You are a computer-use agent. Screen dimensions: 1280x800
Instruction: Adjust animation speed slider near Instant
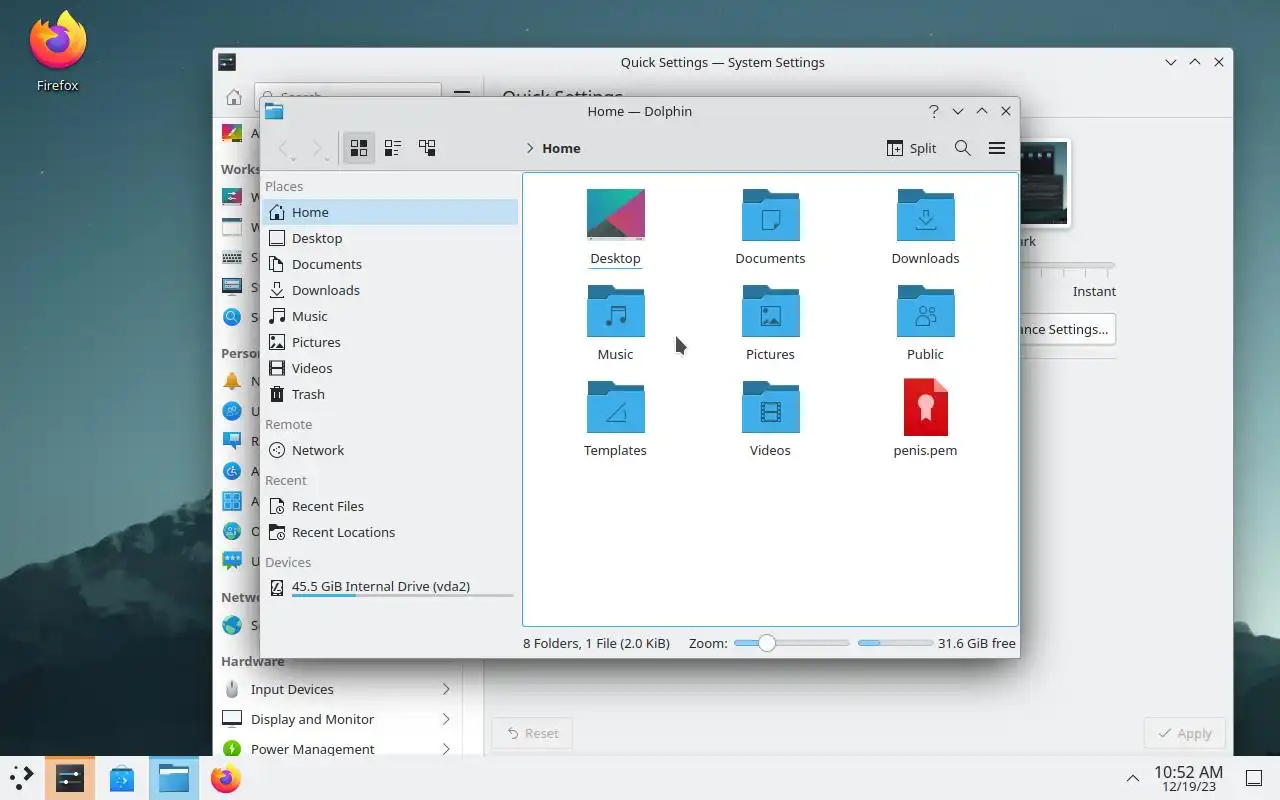1067,265
